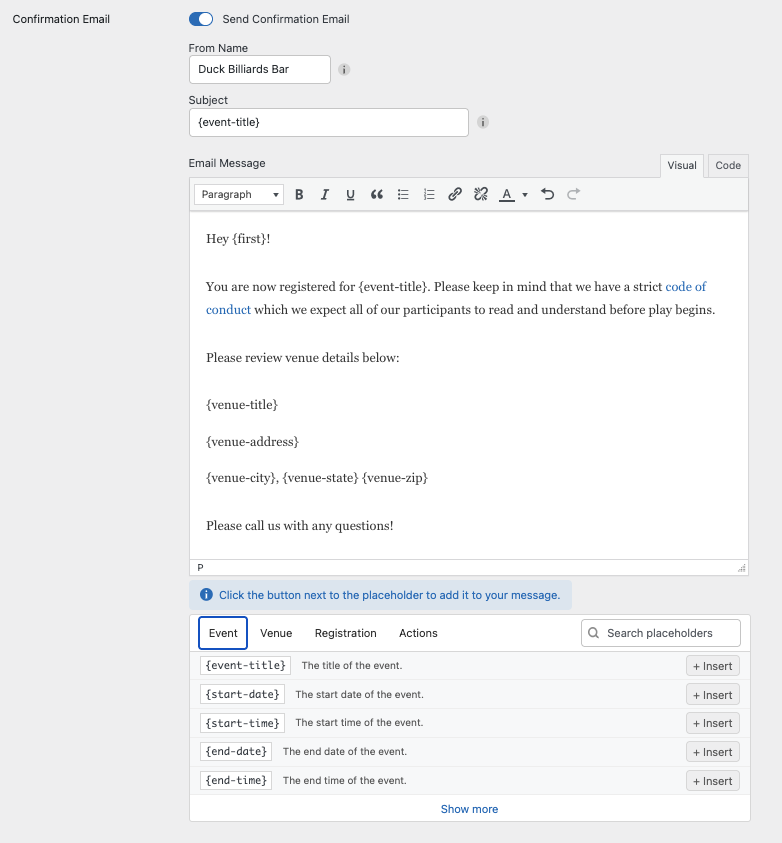Screen dimensions: 782x843
Task: Select the Actions placeholders tab
Action: tap(418, 633)
